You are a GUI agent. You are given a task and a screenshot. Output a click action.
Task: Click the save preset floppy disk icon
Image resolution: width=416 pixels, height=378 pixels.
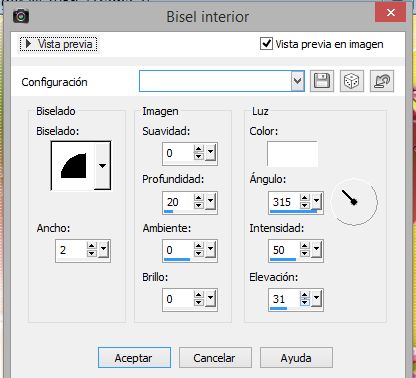point(322,81)
